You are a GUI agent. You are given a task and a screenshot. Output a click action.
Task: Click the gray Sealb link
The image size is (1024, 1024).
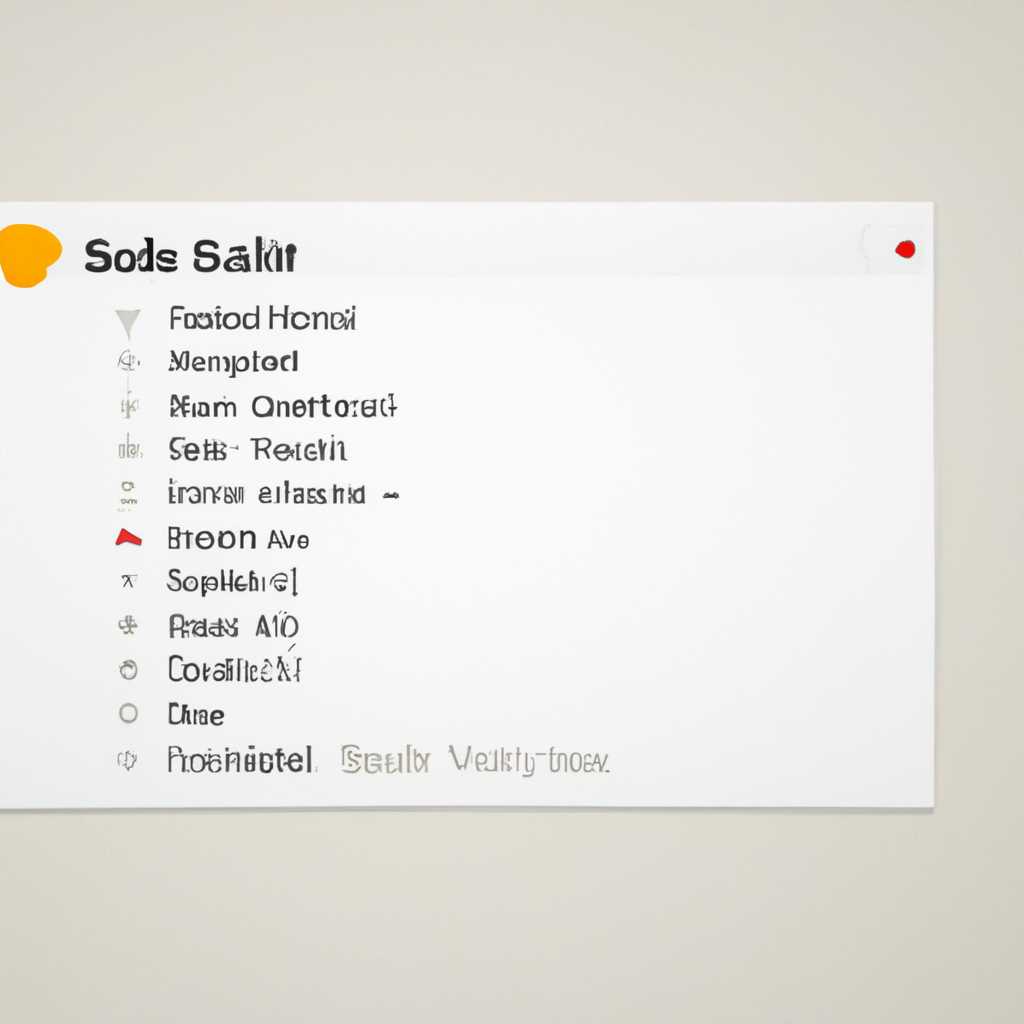[385, 761]
